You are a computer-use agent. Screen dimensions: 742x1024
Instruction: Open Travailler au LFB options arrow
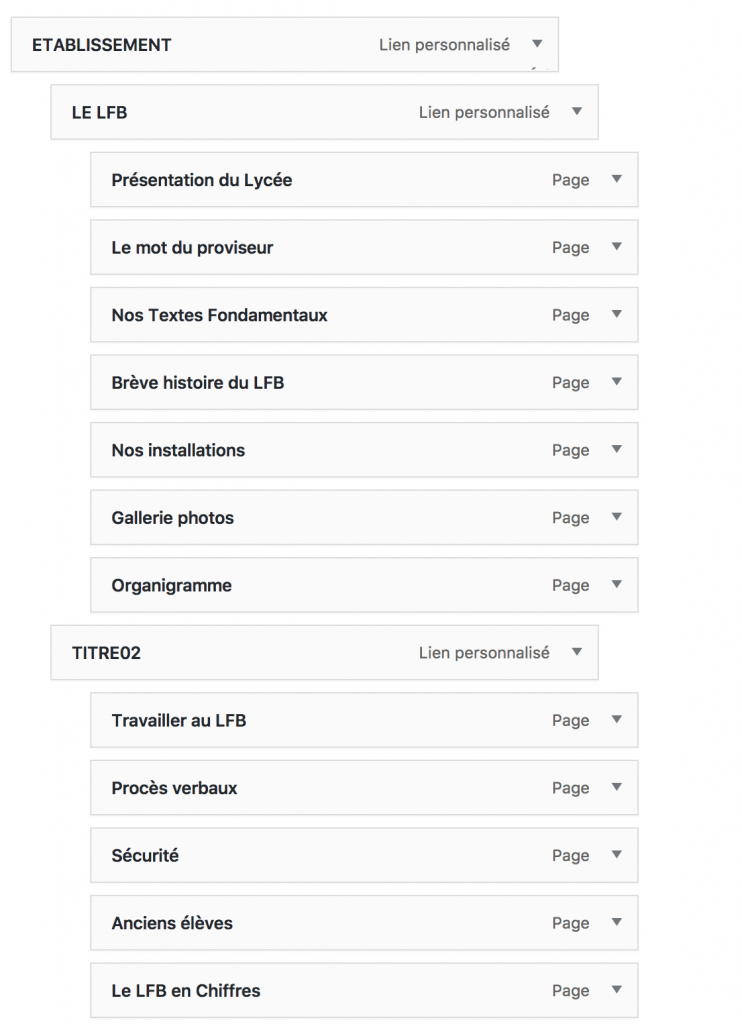click(x=617, y=720)
